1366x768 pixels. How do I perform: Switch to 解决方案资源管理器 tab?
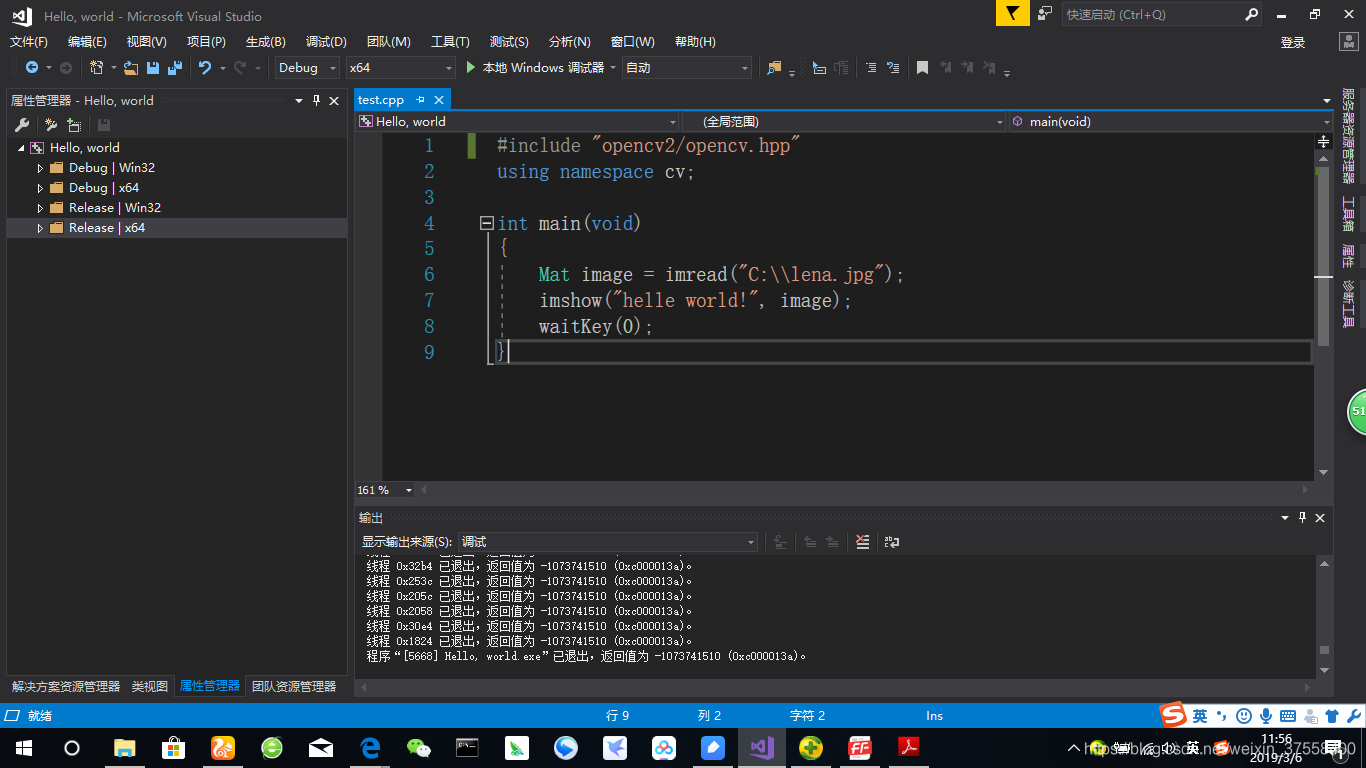[66, 687]
